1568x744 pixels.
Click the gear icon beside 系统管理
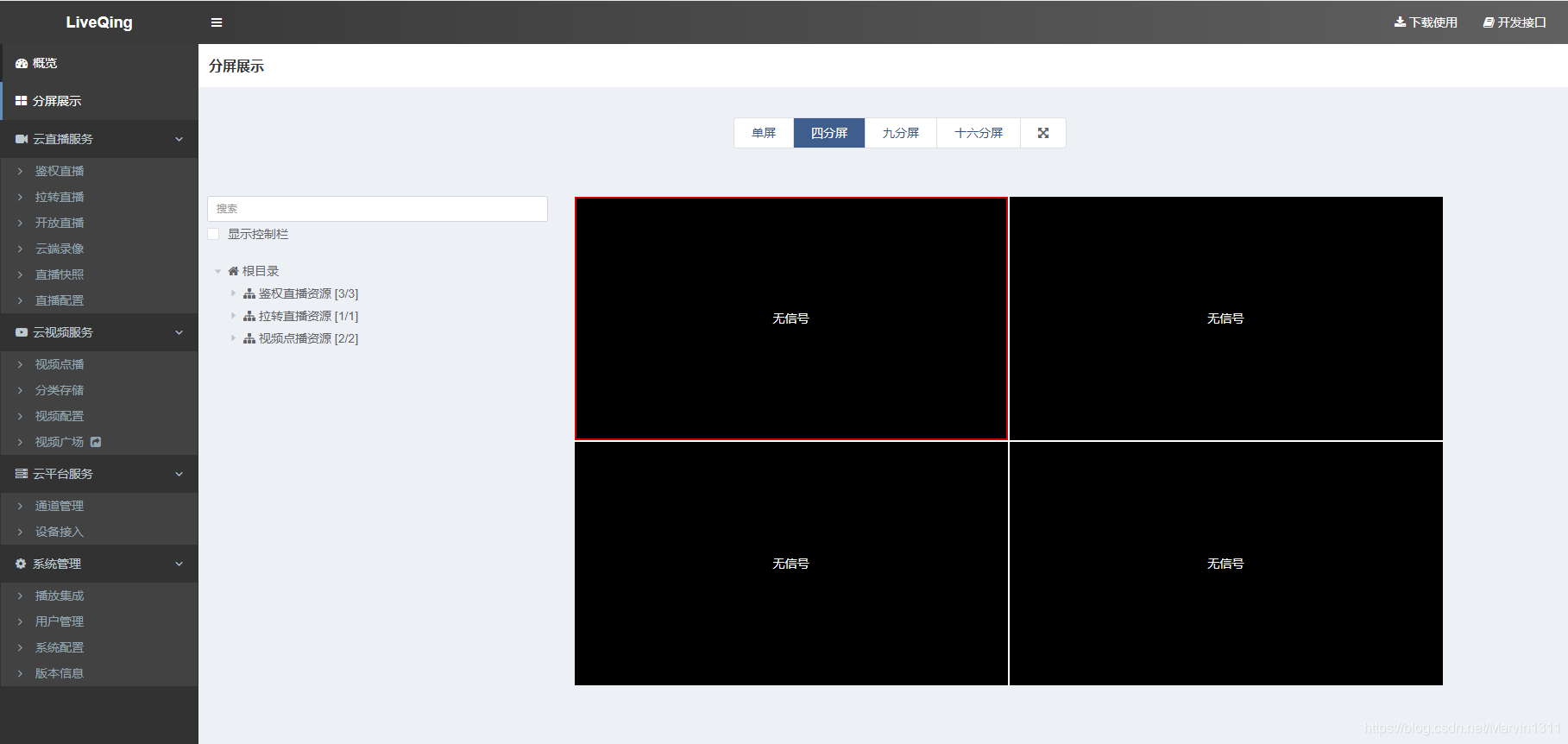[x=22, y=564]
